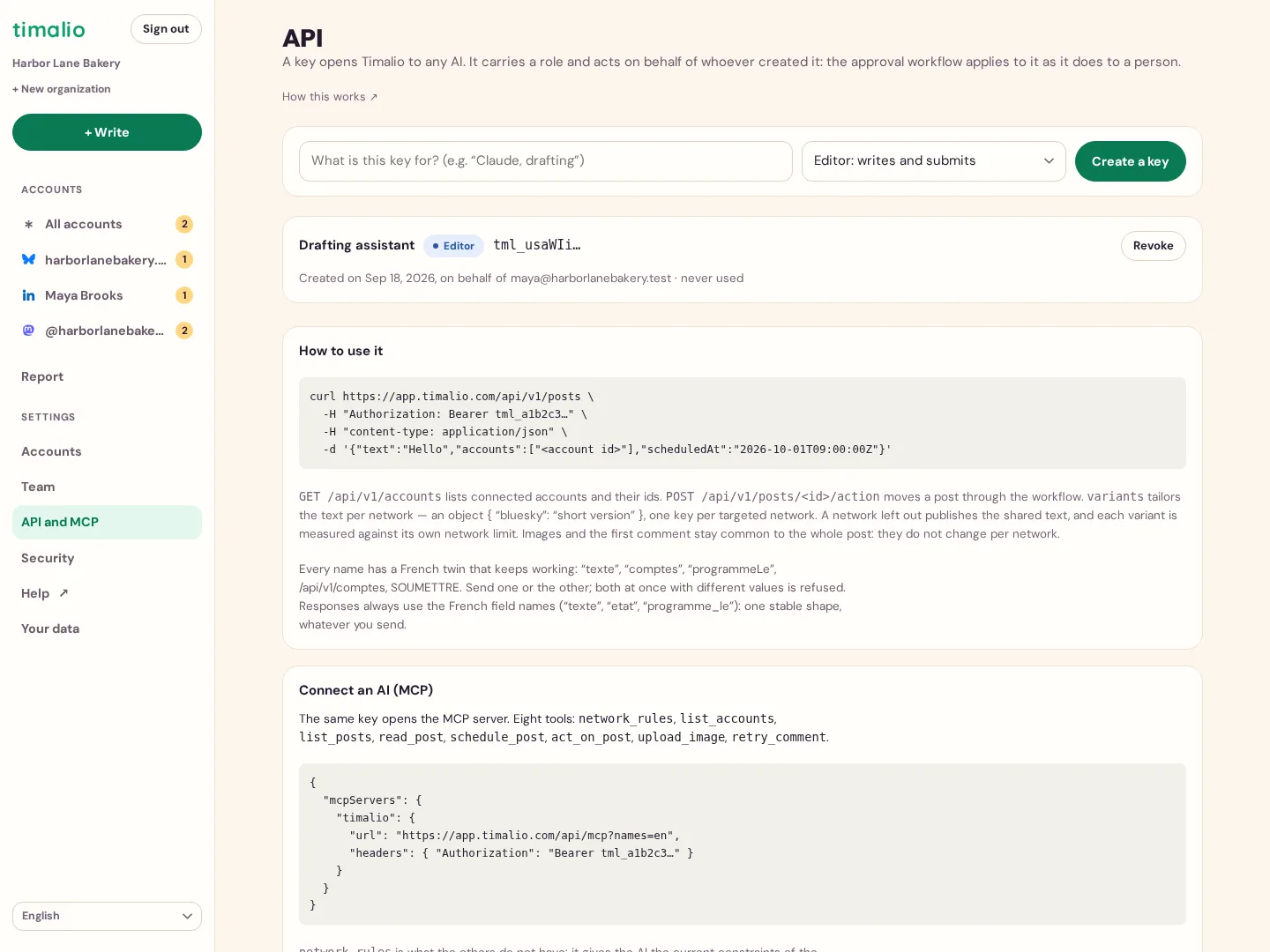Click the key prefix tml_usaWIi…

(x=536, y=245)
